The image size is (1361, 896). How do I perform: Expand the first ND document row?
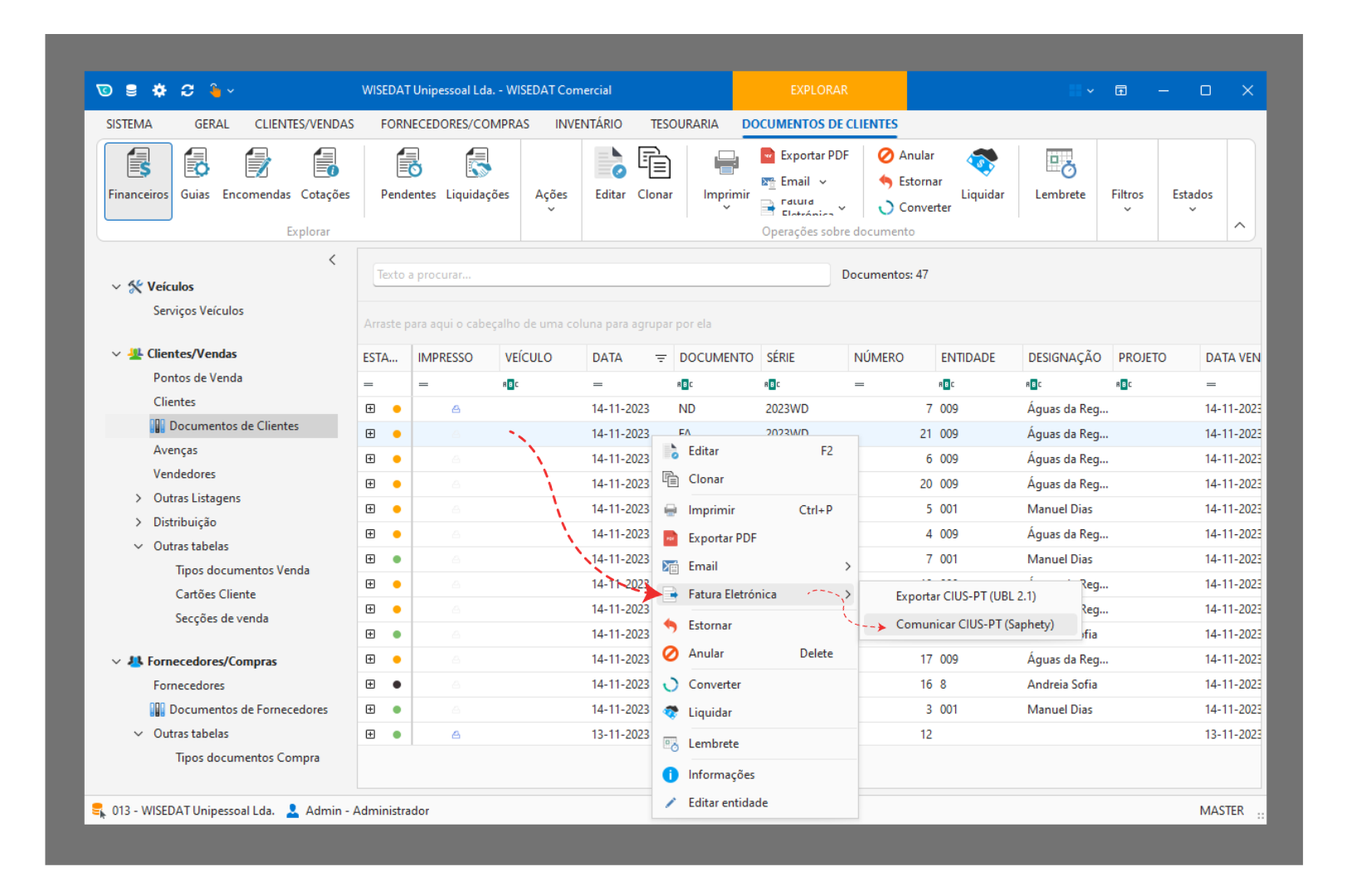tap(370, 409)
